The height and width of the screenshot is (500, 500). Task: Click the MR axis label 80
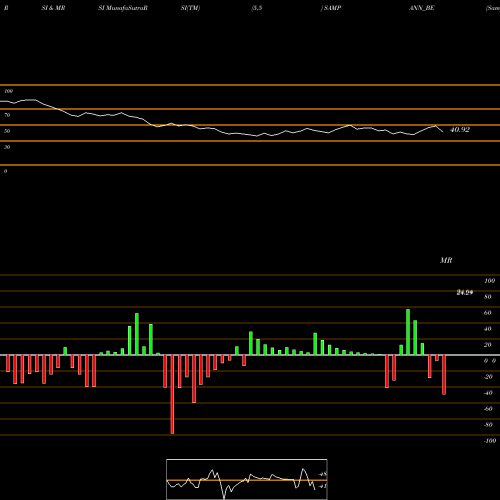(x=488, y=297)
